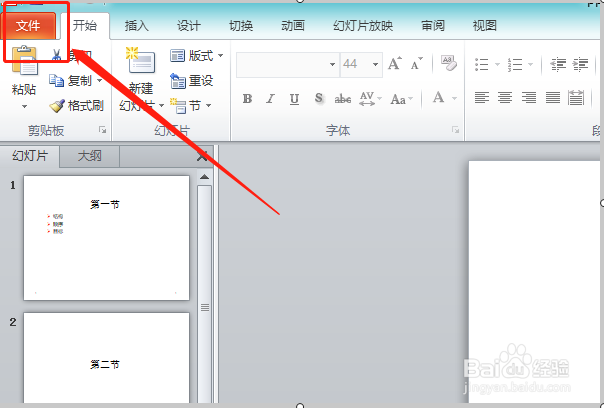This screenshot has height=408, width=604.
Task: Close the slide thumbnail pane
Action: coord(202,156)
